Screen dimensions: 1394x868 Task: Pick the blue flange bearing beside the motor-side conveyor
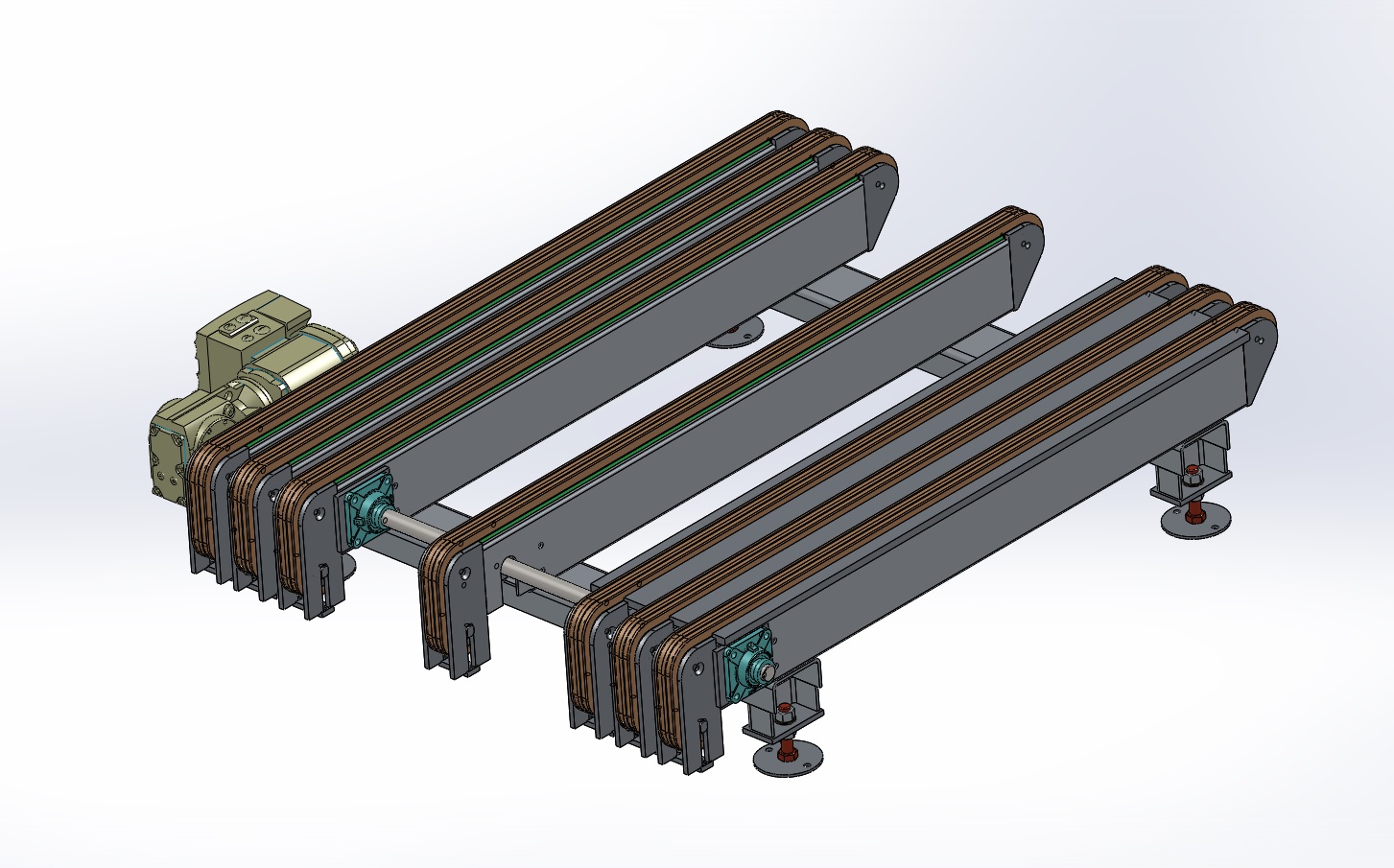tap(368, 510)
